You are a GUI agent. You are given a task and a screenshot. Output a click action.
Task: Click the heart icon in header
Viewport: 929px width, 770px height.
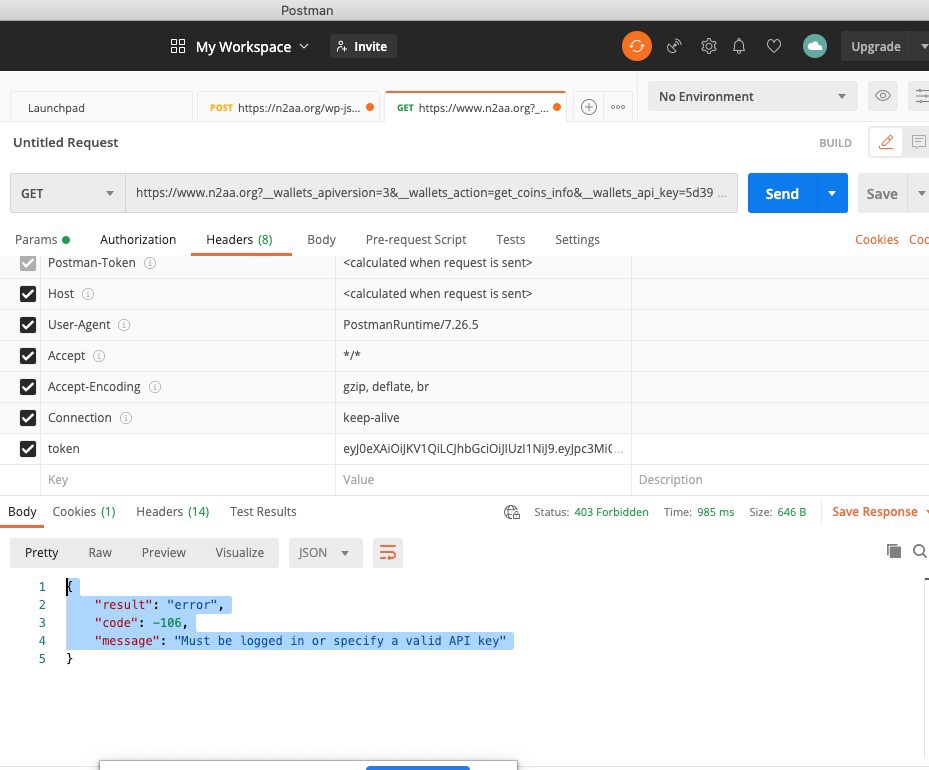coord(774,46)
